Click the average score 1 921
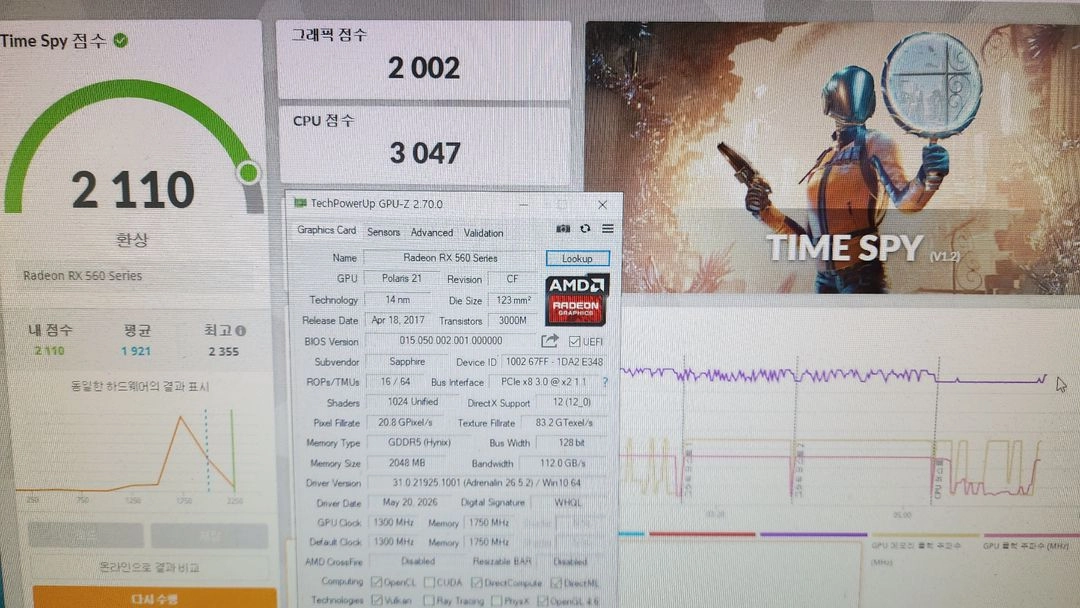This screenshot has width=1080, height=608. pyautogui.click(x=136, y=351)
